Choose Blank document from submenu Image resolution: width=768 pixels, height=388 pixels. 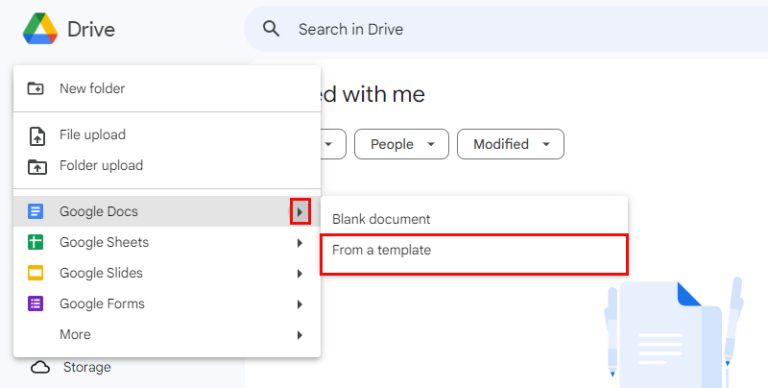pyautogui.click(x=474, y=219)
